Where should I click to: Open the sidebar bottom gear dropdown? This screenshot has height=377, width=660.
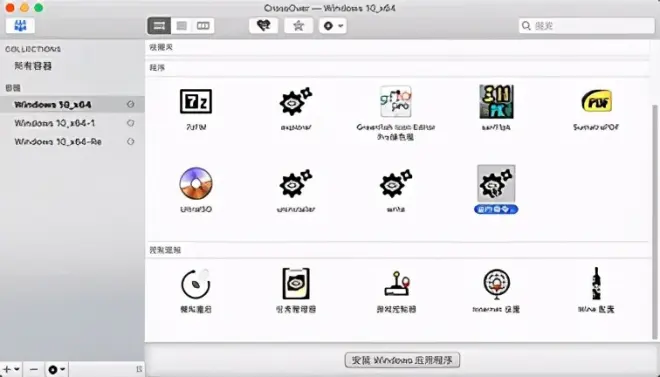(x=56, y=369)
